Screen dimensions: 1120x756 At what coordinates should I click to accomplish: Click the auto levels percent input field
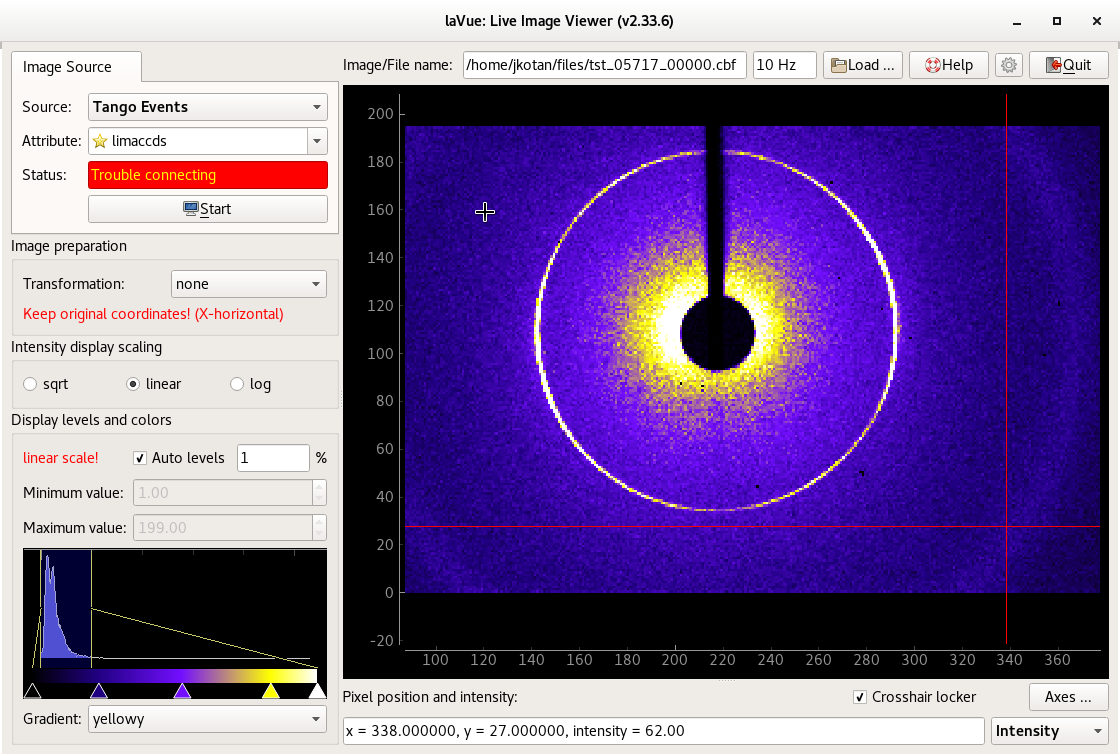point(272,458)
